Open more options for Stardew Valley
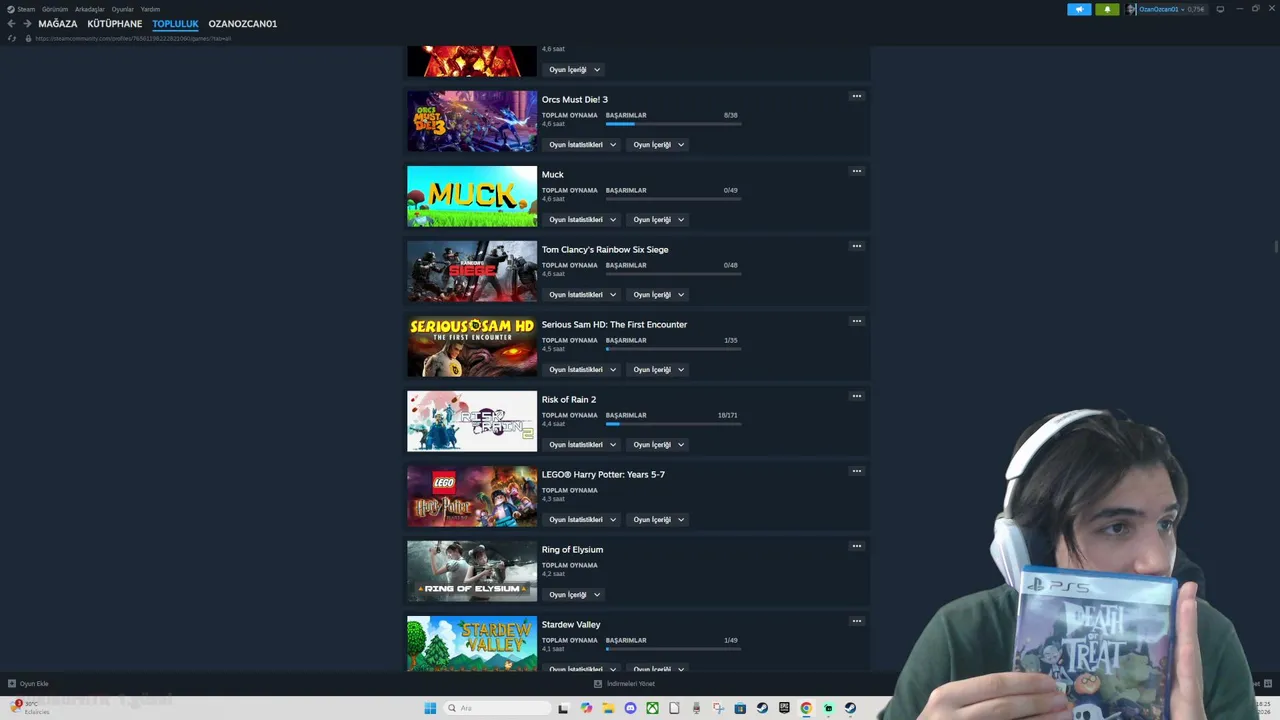1280x720 pixels. [856, 621]
